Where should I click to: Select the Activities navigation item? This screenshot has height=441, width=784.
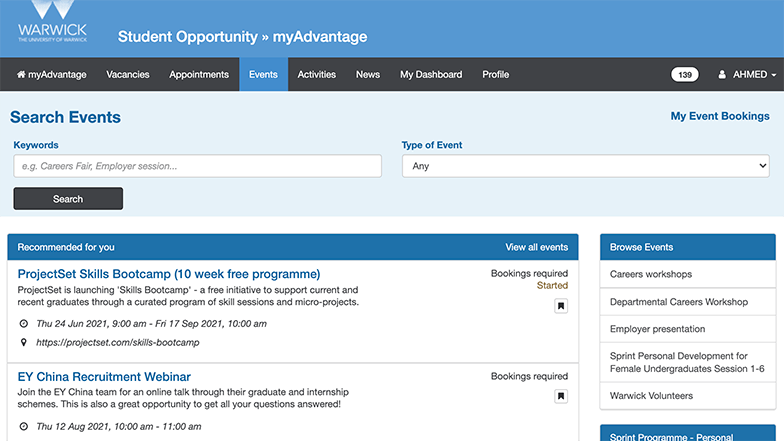point(317,75)
